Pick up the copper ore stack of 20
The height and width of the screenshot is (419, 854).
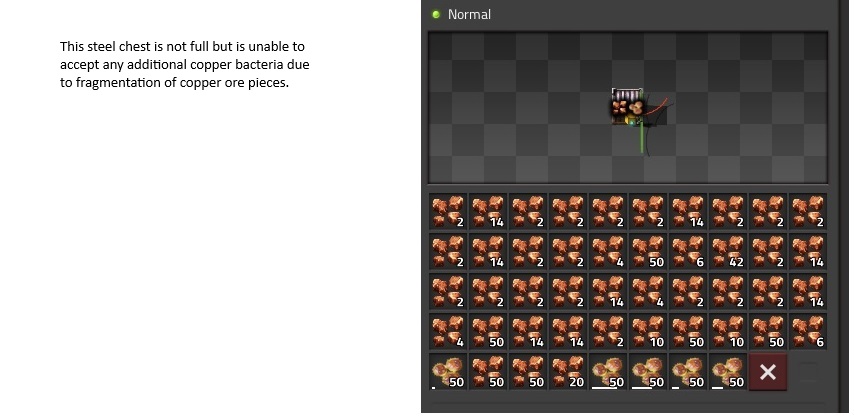pyautogui.click(x=568, y=372)
